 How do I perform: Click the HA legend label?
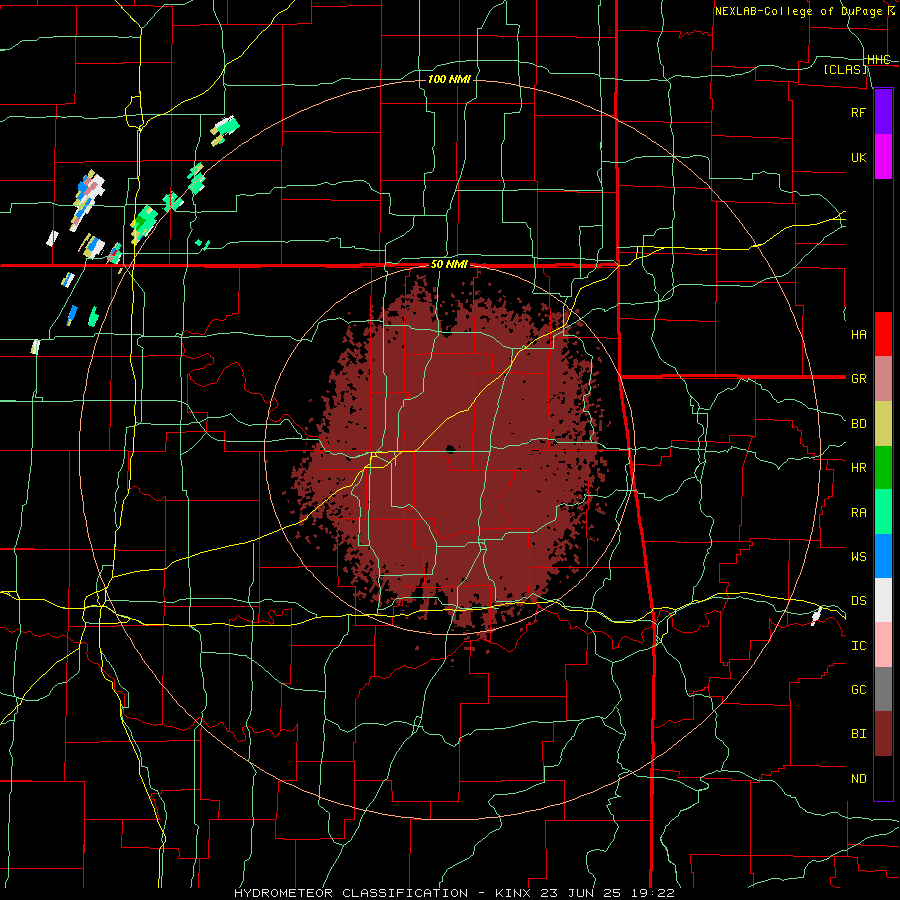coord(859,334)
